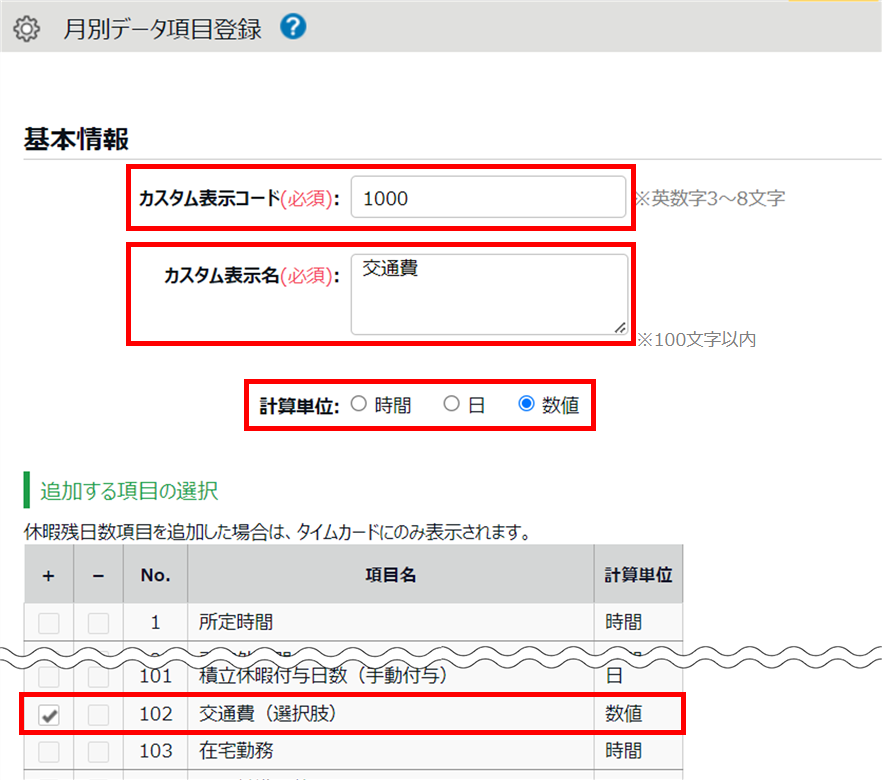Select the 数値 radio button for 計算単位
This screenshot has width=882, height=780.
coord(527,405)
